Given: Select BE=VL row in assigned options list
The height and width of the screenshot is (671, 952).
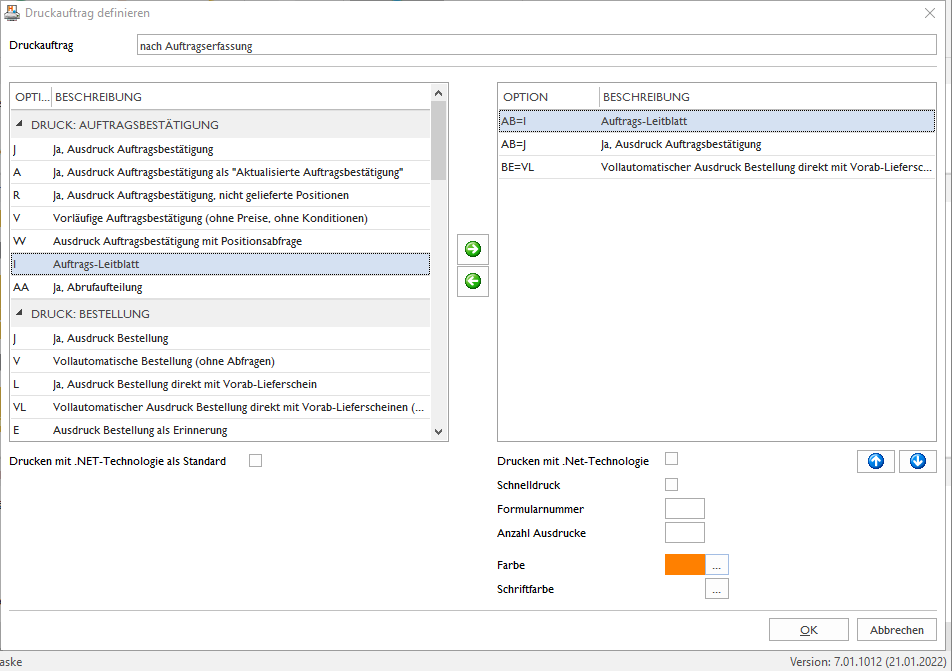Looking at the screenshot, I should pyautogui.click(x=716, y=167).
